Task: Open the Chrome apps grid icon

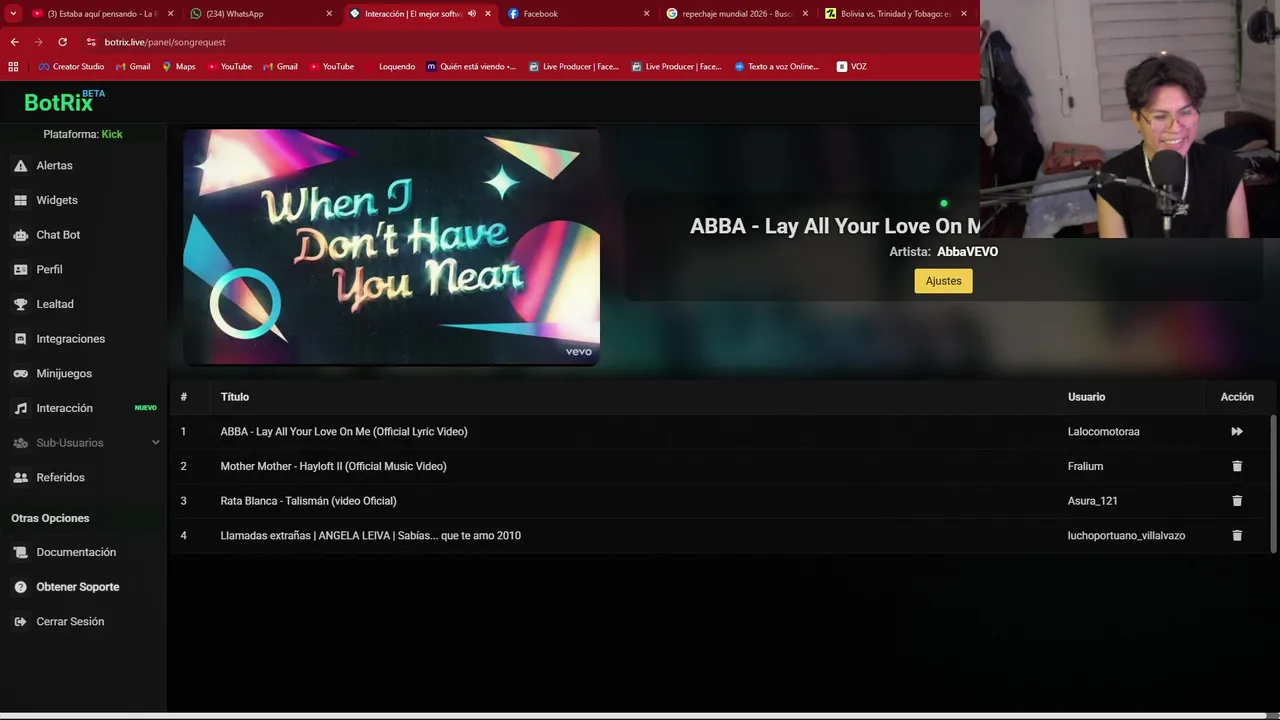Action: (x=13, y=67)
